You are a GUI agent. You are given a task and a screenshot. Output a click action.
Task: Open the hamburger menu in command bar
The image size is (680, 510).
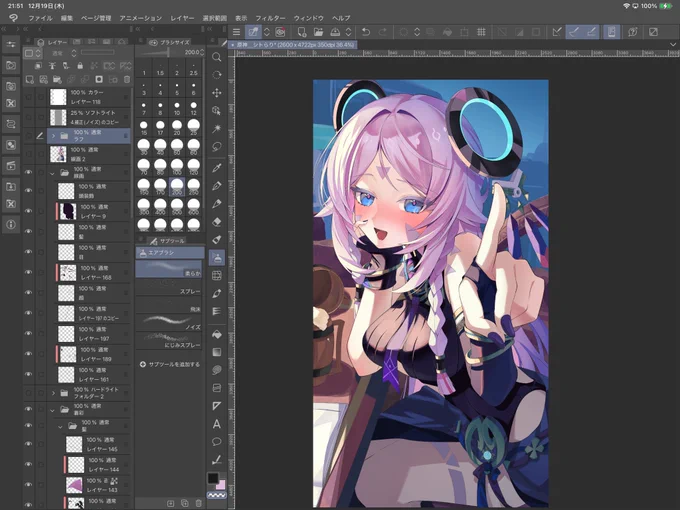click(x=236, y=32)
